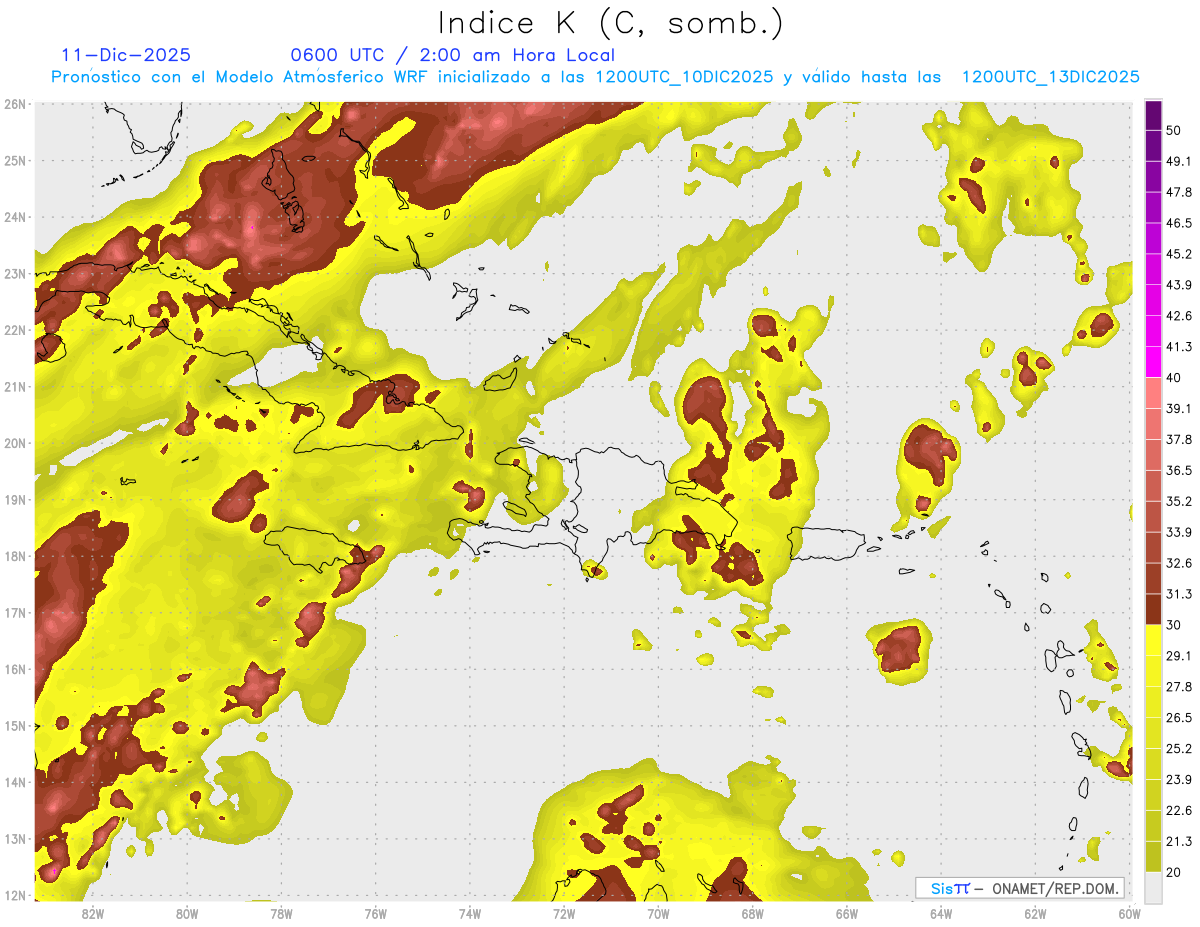
Task: Click the '50' value on the color scale
Action: coord(1175,131)
